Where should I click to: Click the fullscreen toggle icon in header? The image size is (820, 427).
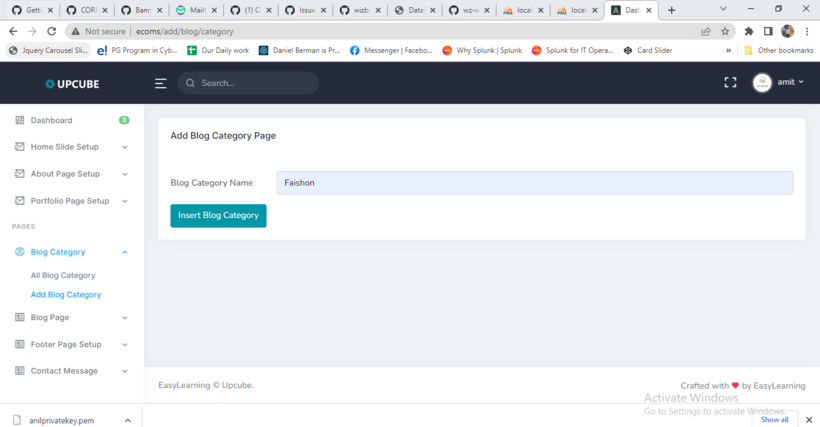click(730, 83)
